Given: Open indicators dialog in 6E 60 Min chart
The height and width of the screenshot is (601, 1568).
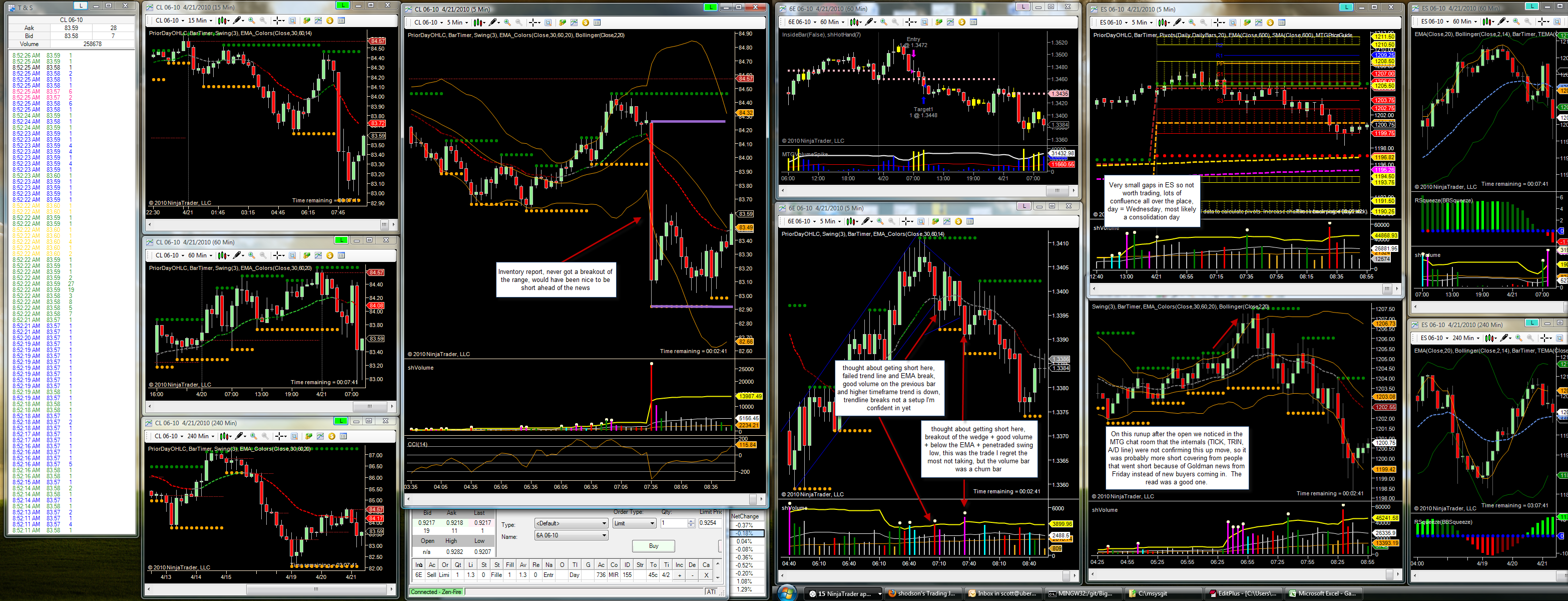Looking at the screenshot, I should pyautogui.click(x=950, y=22).
